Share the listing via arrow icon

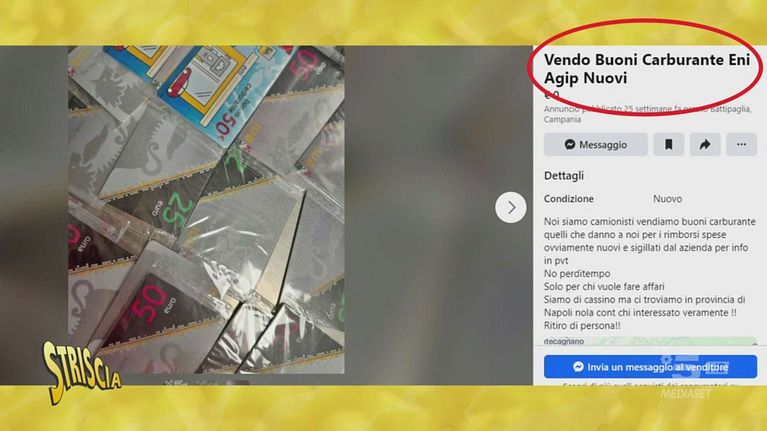(704, 144)
